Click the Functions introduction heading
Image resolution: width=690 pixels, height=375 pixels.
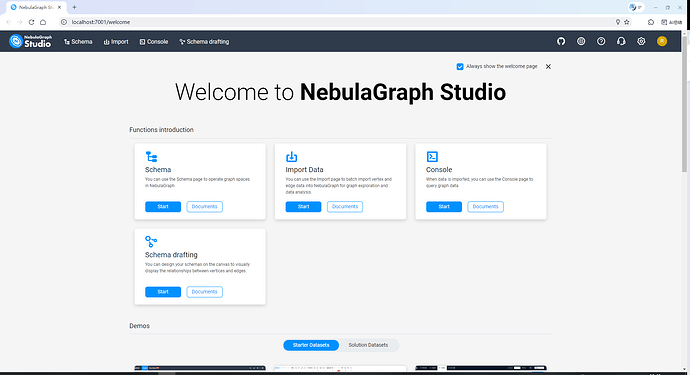coord(161,130)
